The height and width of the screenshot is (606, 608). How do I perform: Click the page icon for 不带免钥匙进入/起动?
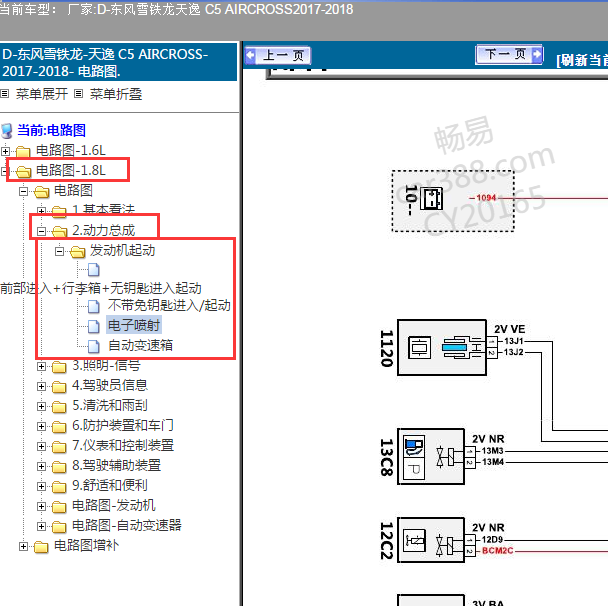93,306
